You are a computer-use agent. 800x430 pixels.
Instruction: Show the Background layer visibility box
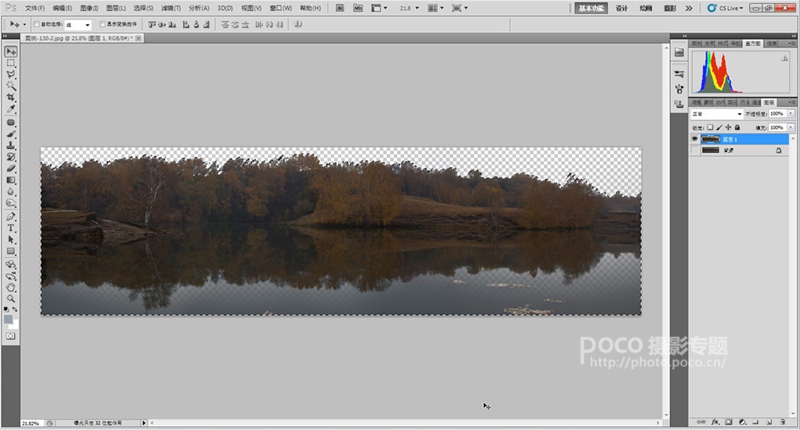pos(694,150)
